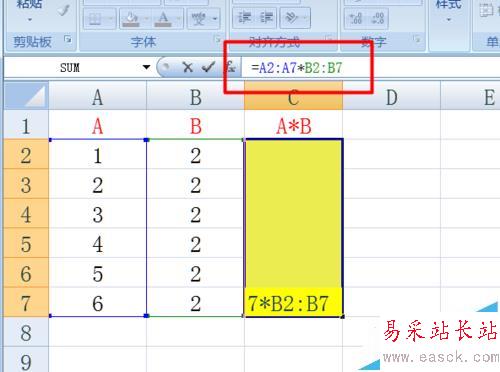Select column C header
500x372 pixels.
pos(293,97)
